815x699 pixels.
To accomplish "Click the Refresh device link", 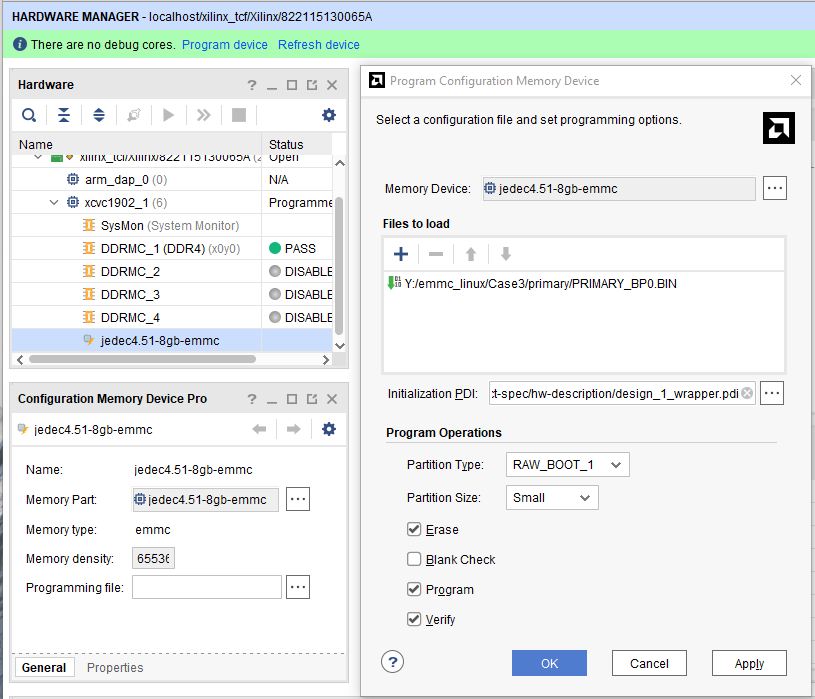I will [x=319, y=45].
